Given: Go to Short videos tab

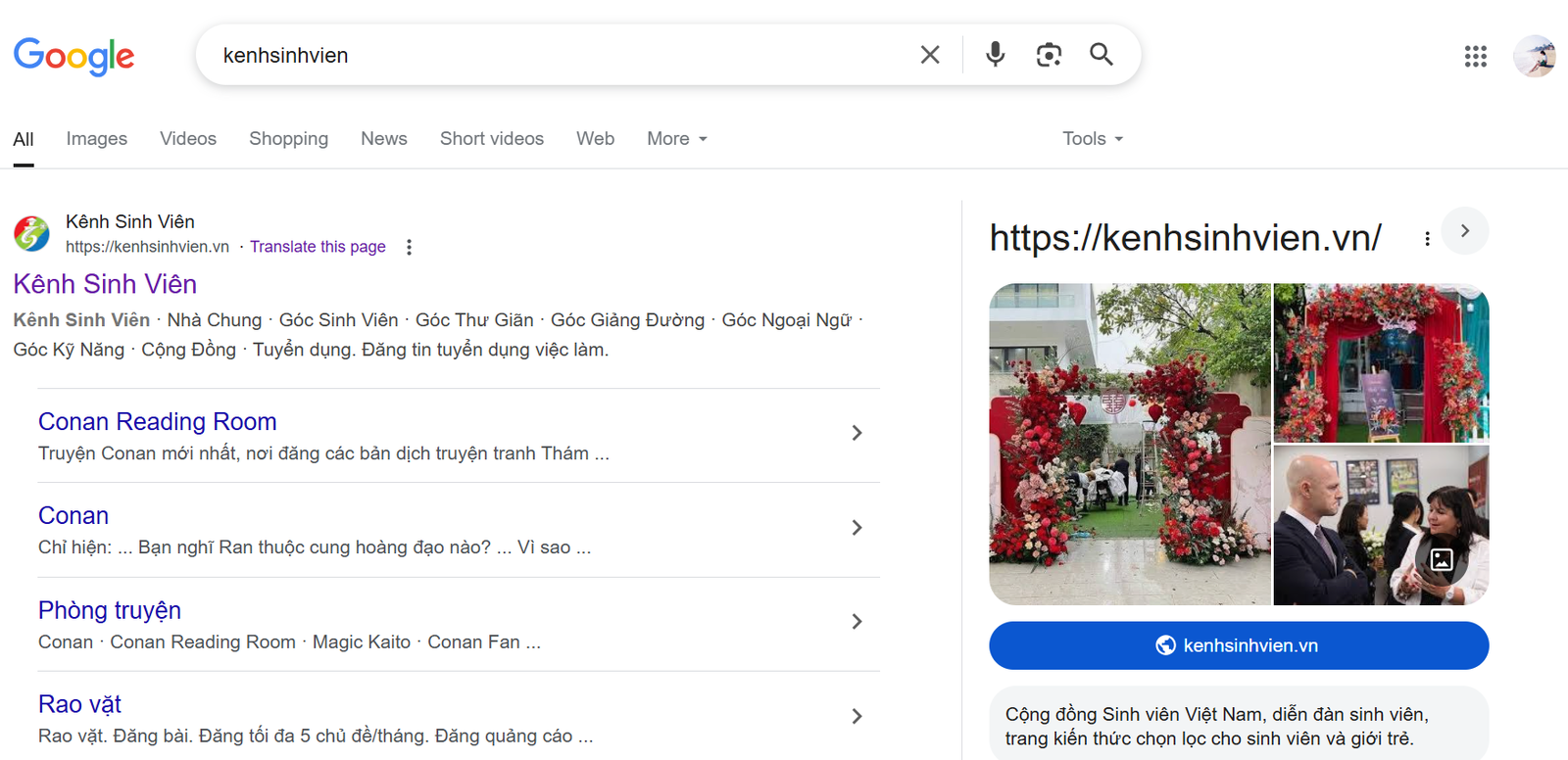Looking at the screenshot, I should pyautogui.click(x=492, y=139).
